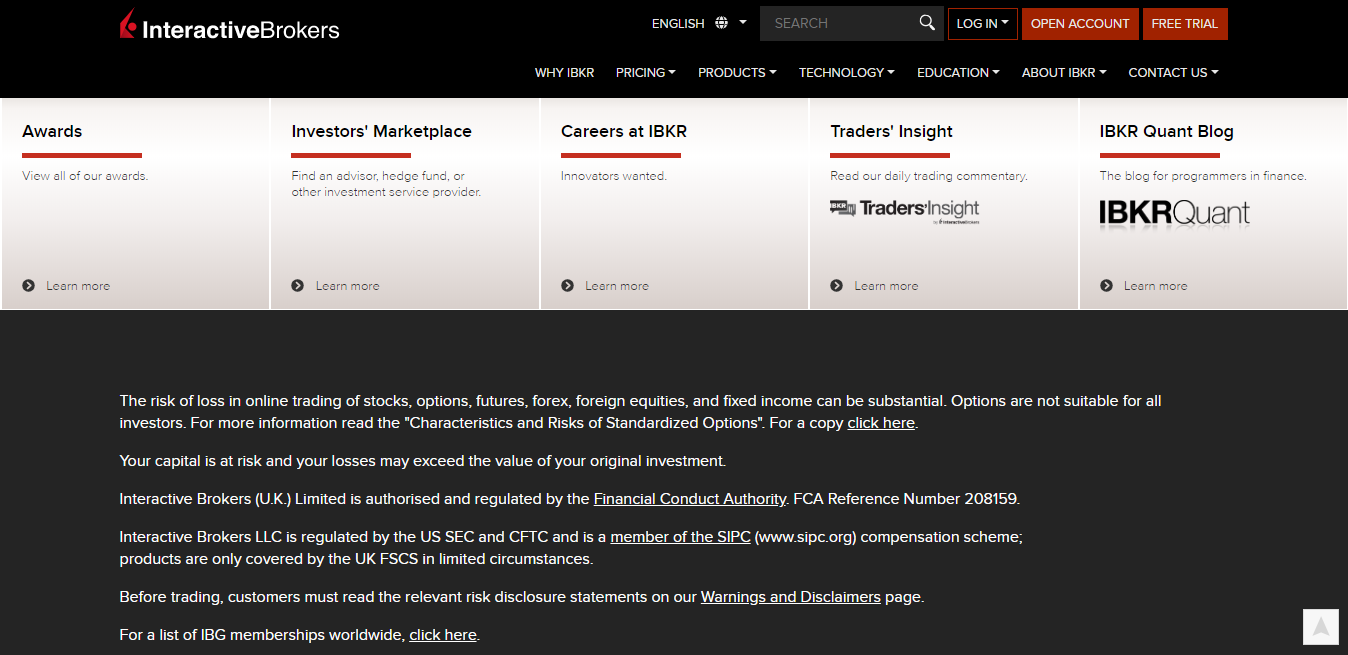Expand the PRODUCTS menu
Image resolution: width=1348 pixels, height=655 pixels.
tap(737, 72)
